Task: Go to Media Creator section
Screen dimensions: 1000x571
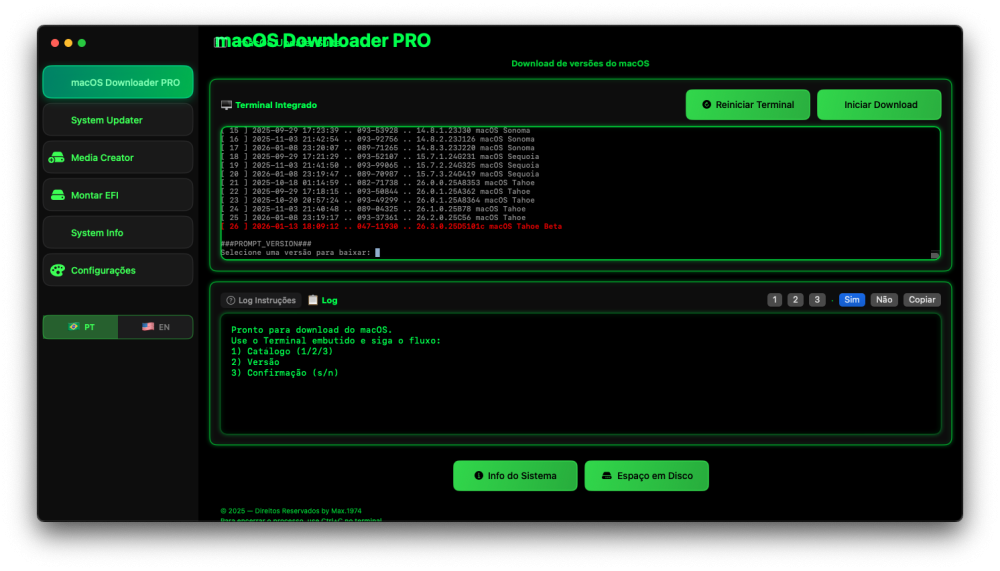Action: pyautogui.click(x=118, y=158)
